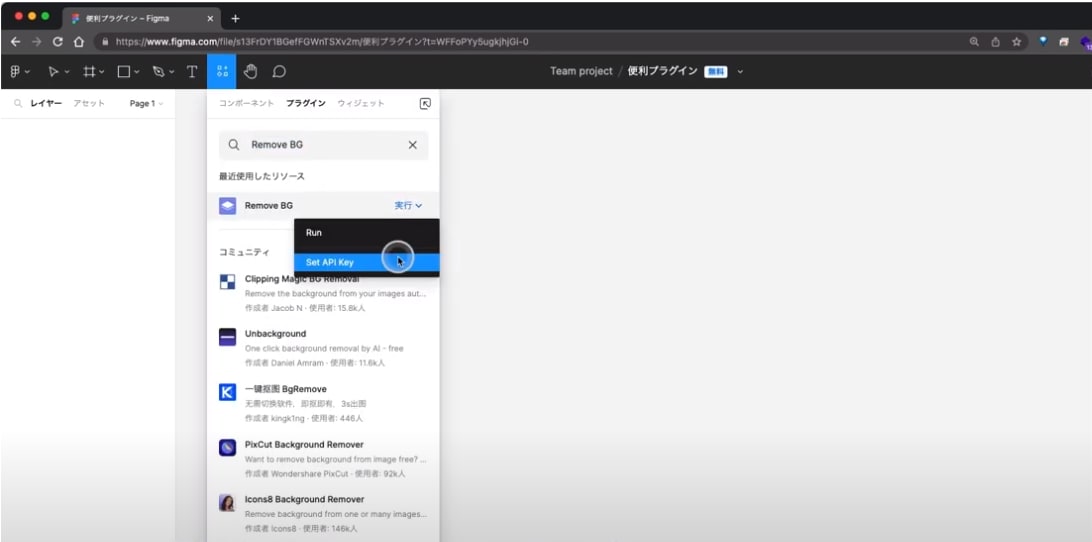
Task: Click the Remove BG plugin icon
Action: 227,206
